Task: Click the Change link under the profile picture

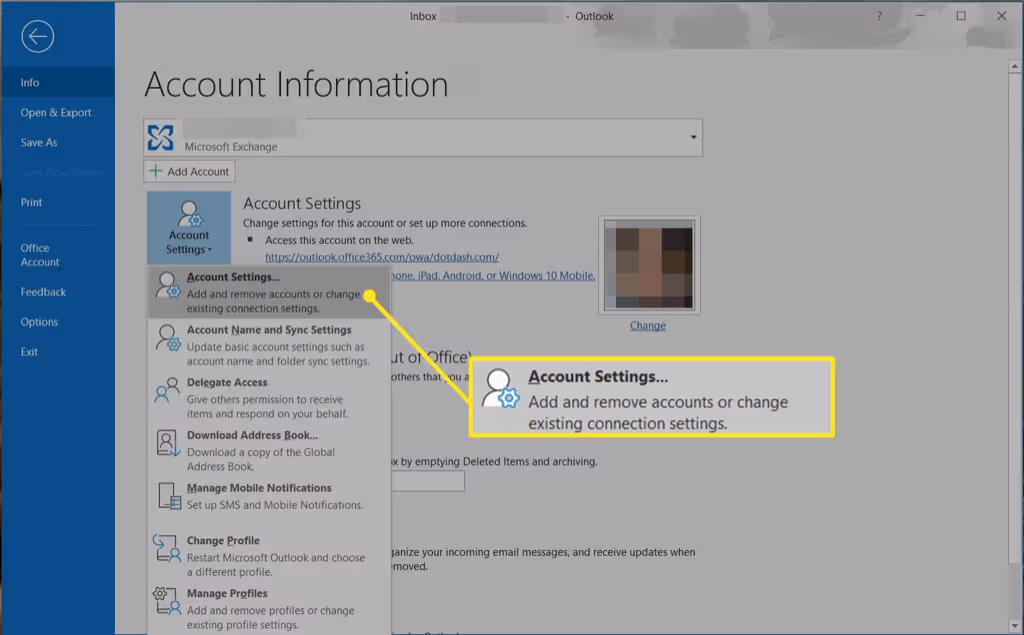Action: (647, 325)
